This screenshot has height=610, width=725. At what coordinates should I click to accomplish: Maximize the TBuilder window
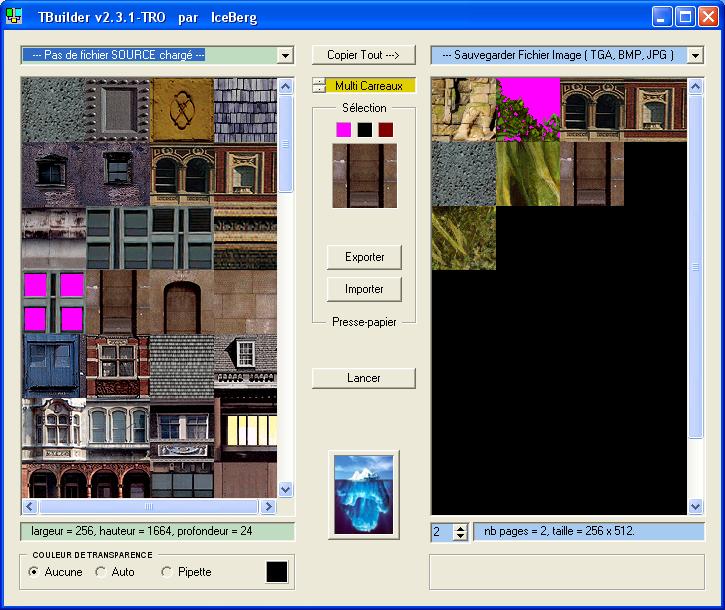[685, 17]
